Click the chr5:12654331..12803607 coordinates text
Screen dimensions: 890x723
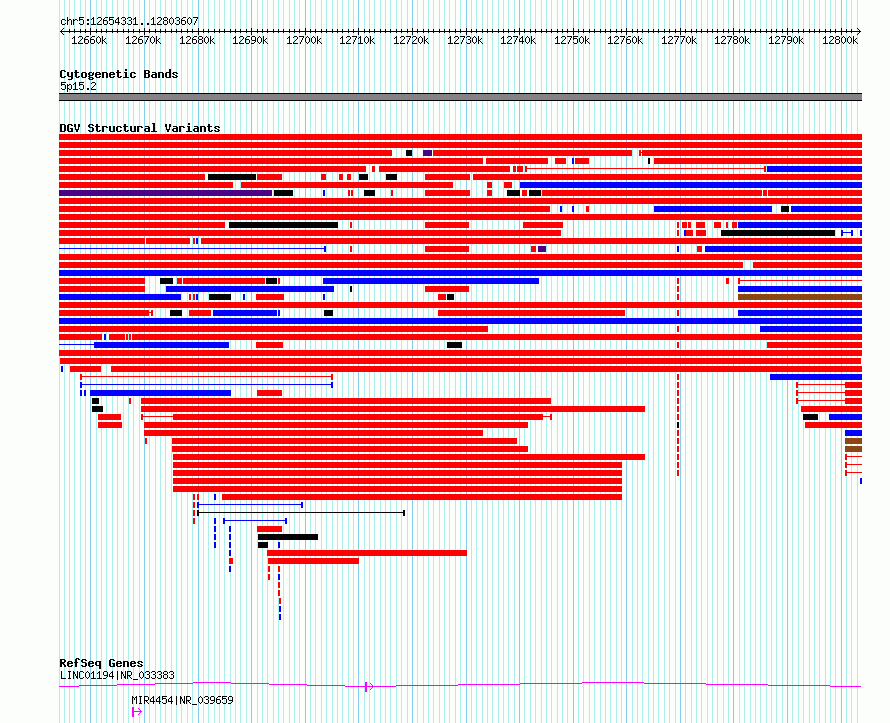pyautogui.click(x=129, y=21)
